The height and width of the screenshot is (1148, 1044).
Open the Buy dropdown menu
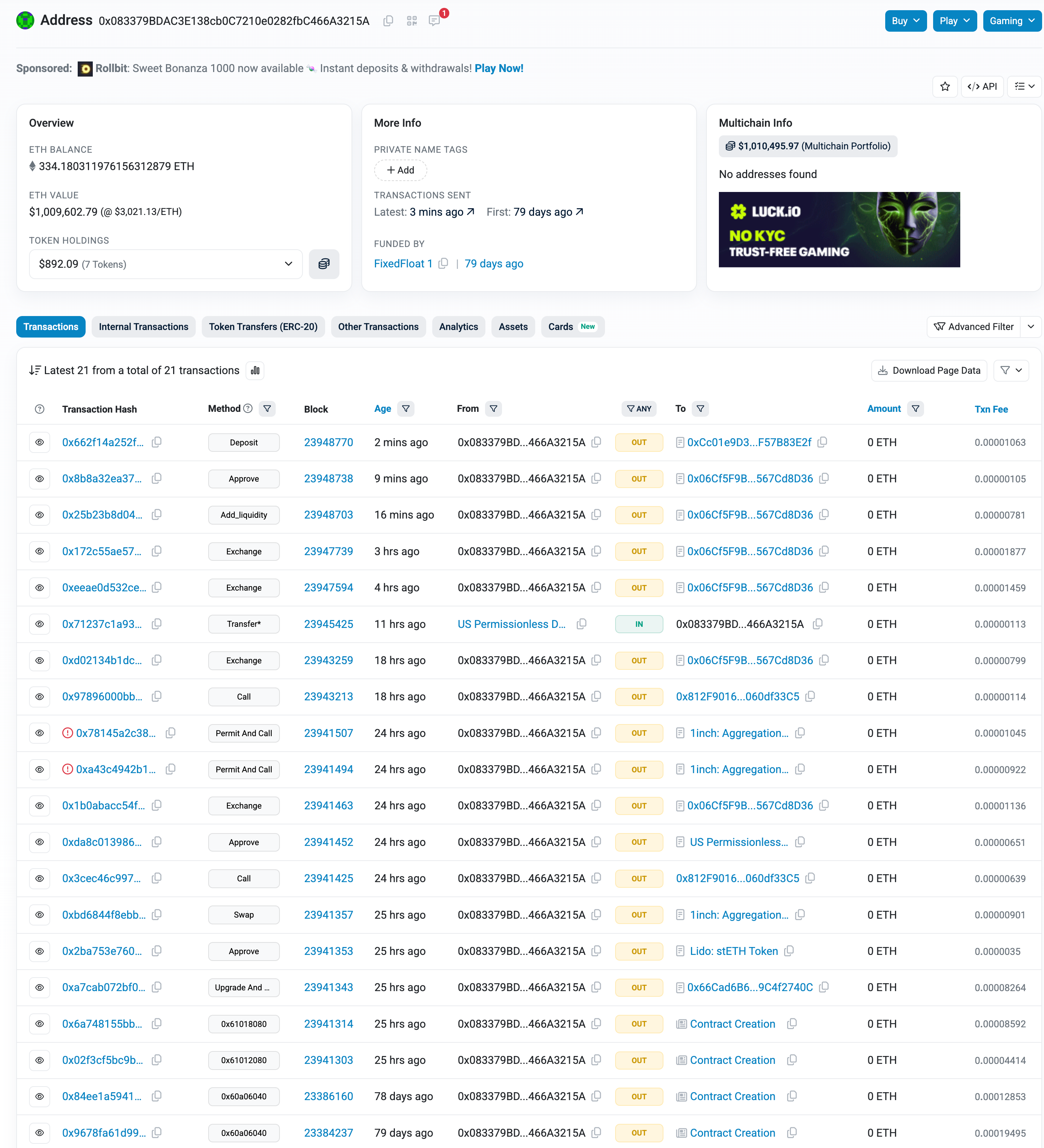(905, 21)
